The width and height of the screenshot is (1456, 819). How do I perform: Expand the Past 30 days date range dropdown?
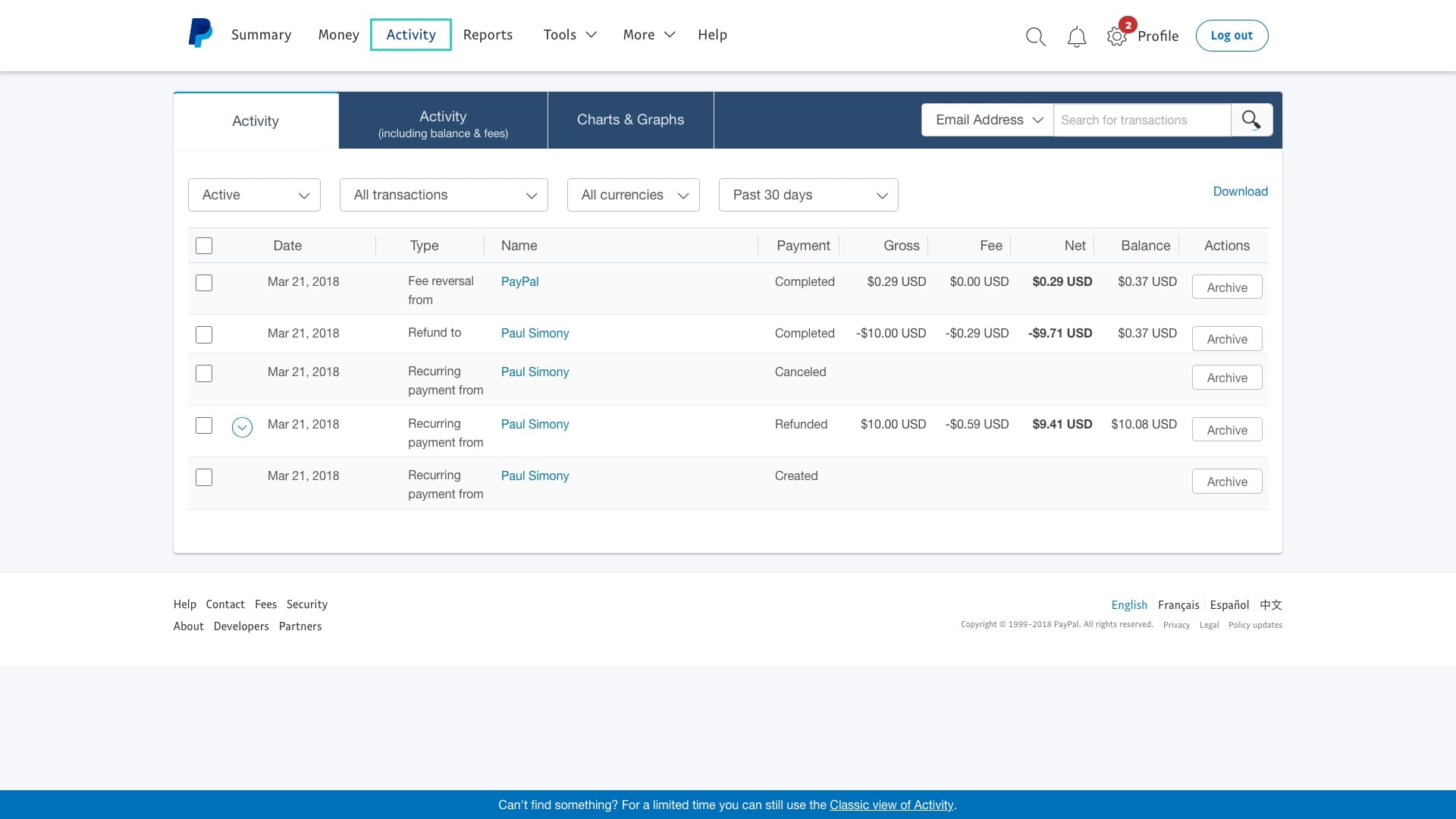(x=807, y=195)
